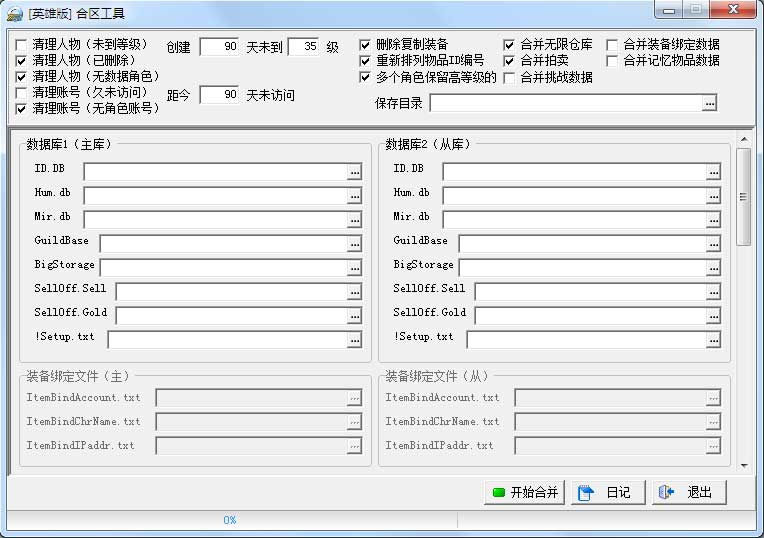Click browse button for main Hum.db
The image size is (764, 538).
[x=354, y=196]
